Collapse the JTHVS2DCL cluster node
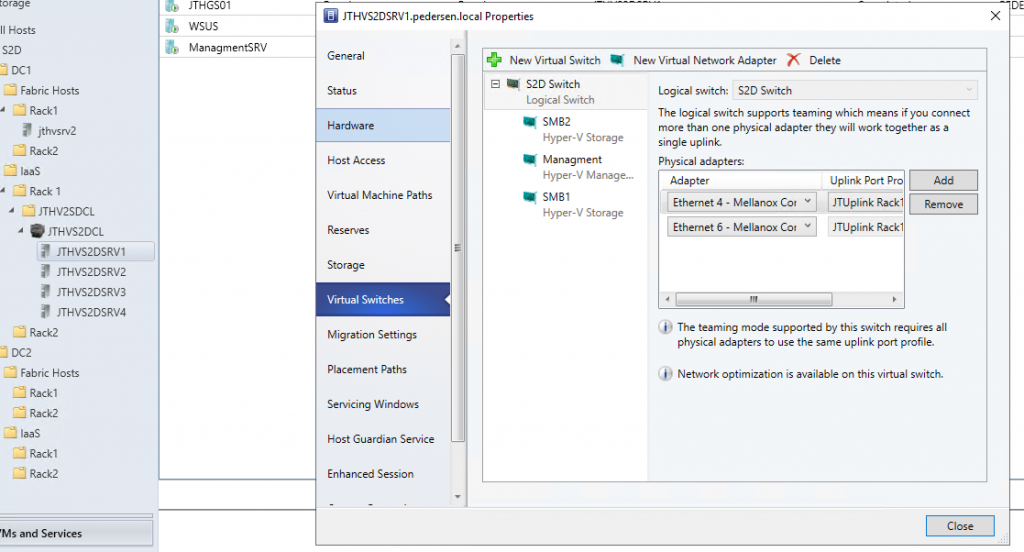 tap(21, 231)
